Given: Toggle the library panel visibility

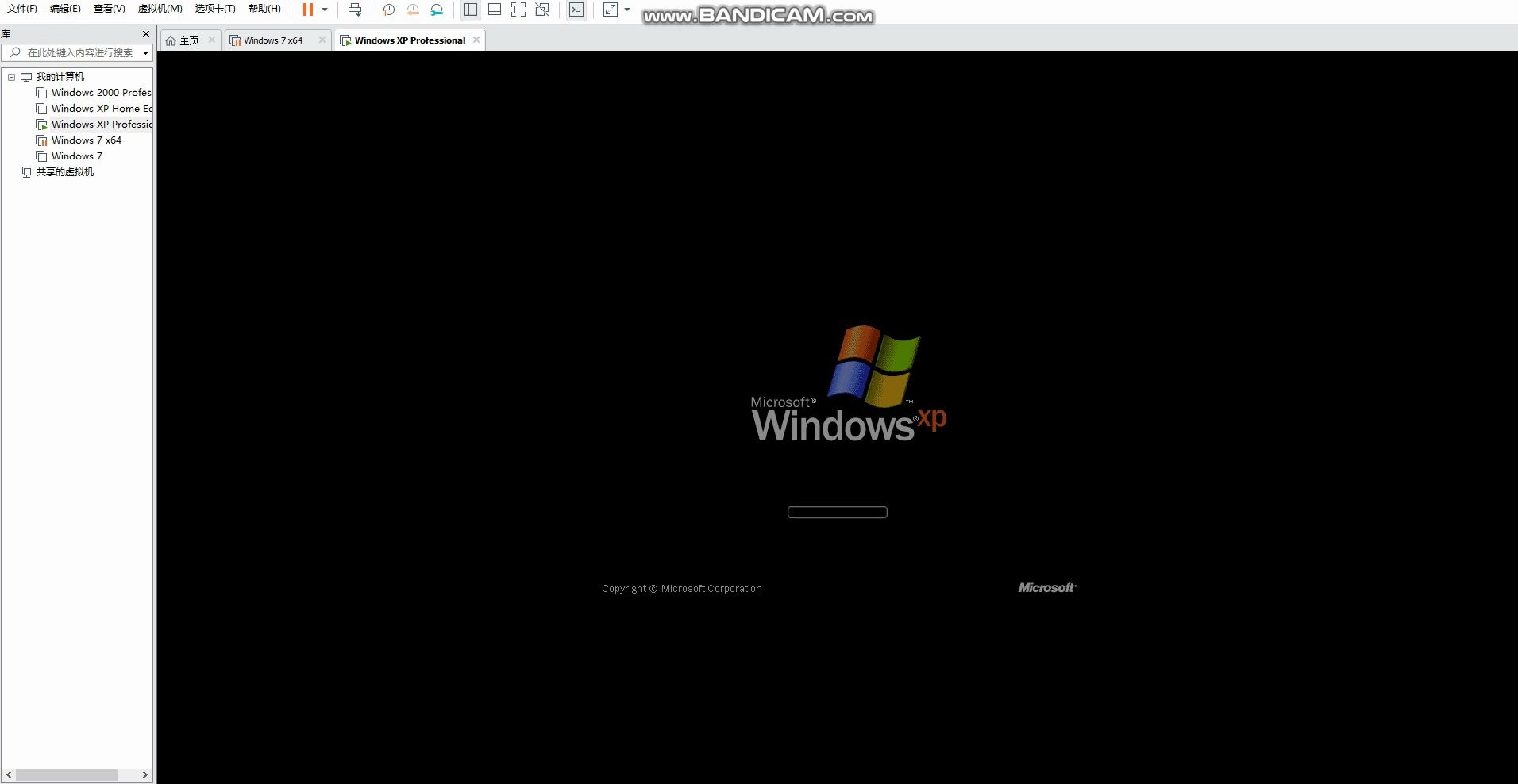Looking at the screenshot, I should (x=471, y=10).
